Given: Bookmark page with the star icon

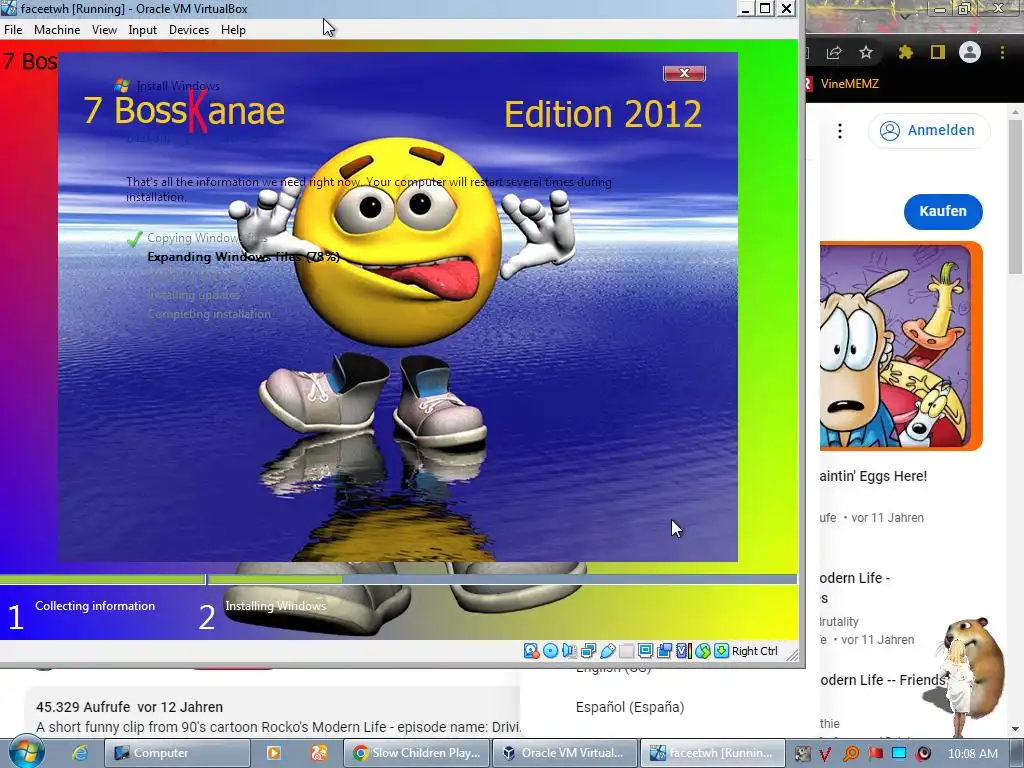Looking at the screenshot, I should [x=866, y=52].
